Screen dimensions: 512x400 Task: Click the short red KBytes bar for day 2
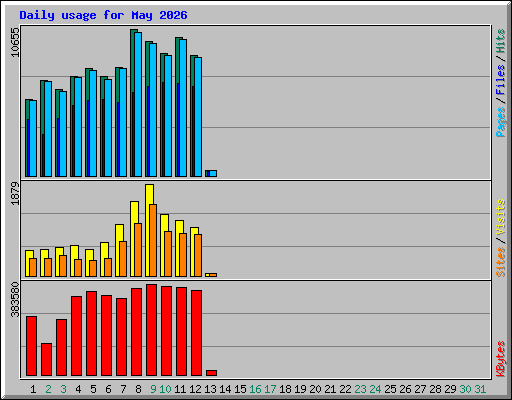coord(46,359)
